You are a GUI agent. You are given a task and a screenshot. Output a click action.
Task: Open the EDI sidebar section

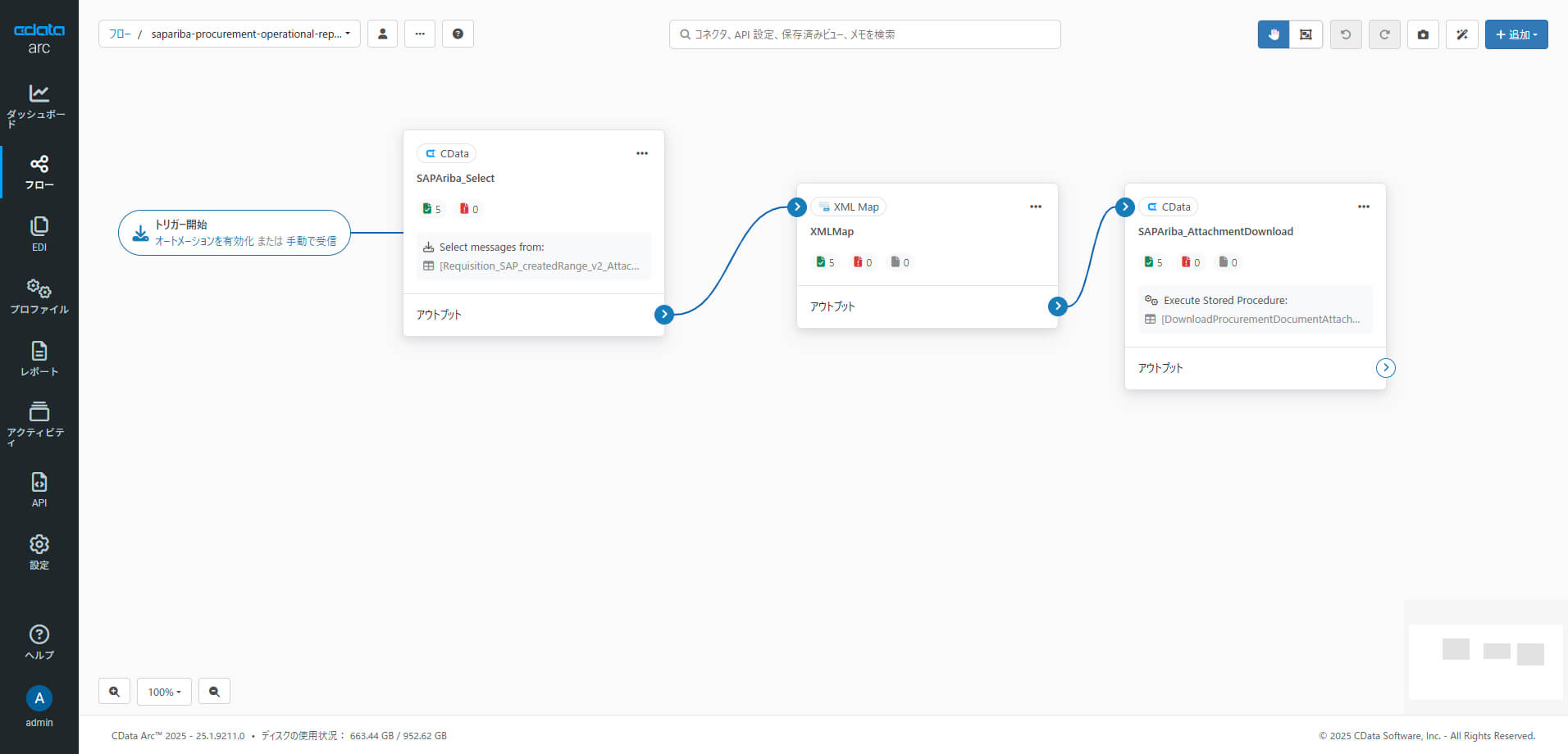[39, 234]
